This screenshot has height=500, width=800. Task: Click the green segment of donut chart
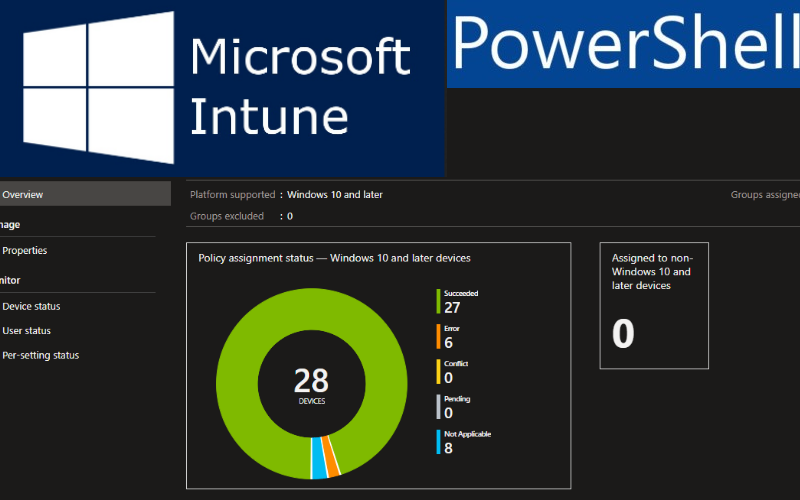click(x=311, y=310)
